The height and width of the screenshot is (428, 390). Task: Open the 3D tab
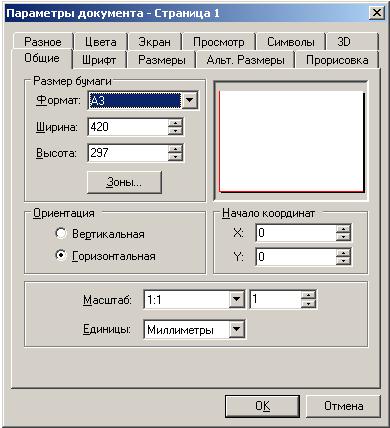[344, 42]
